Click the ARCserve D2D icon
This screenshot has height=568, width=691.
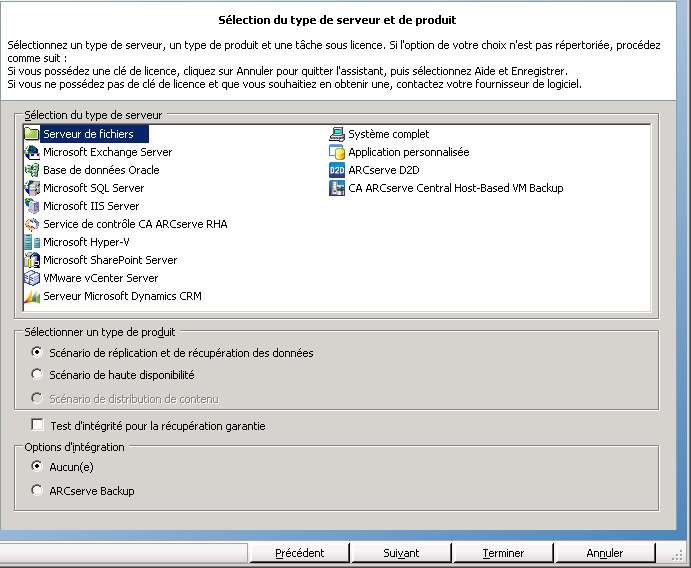pos(337,170)
